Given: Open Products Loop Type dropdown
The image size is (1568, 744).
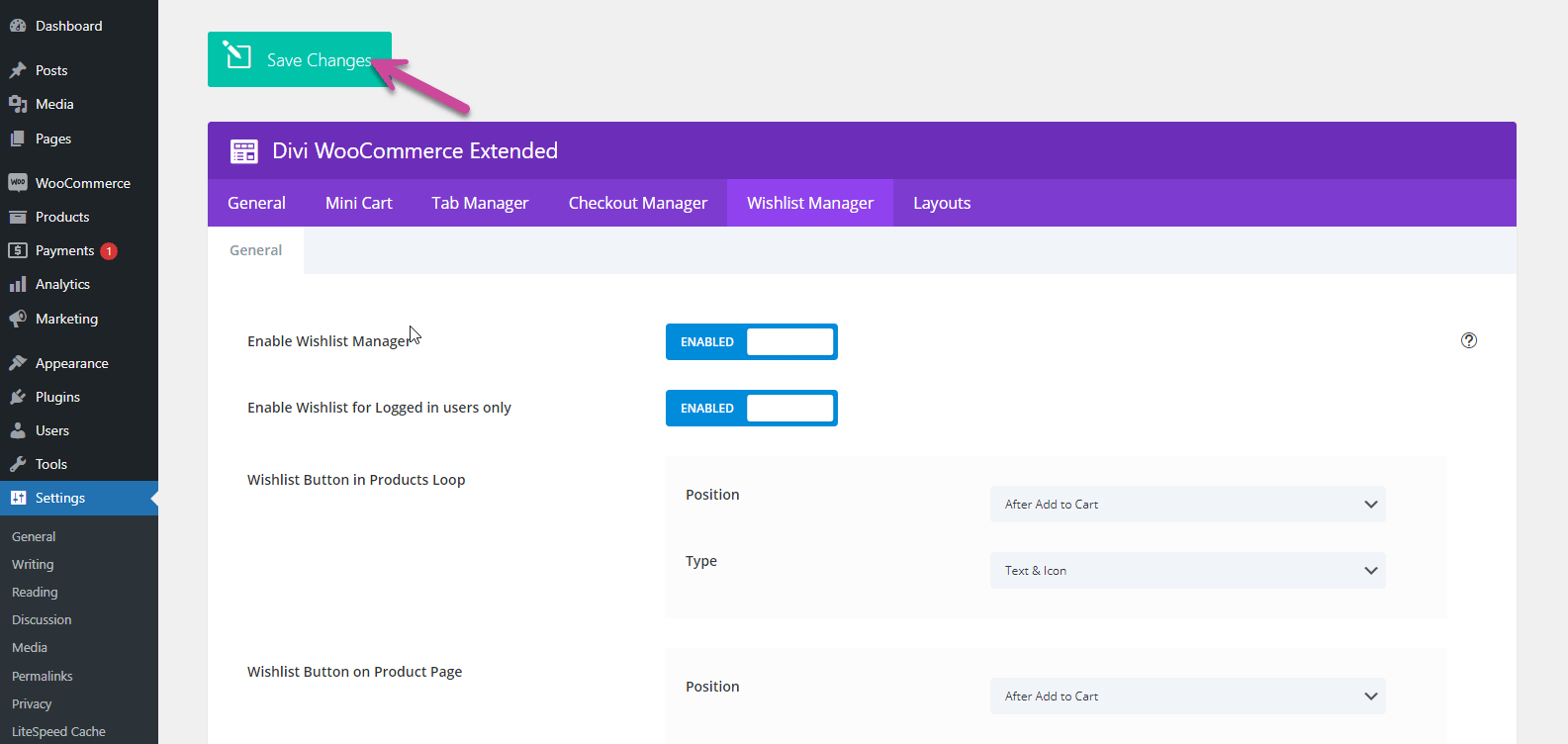Looking at the screenshot, I should tap(1187, 570).
